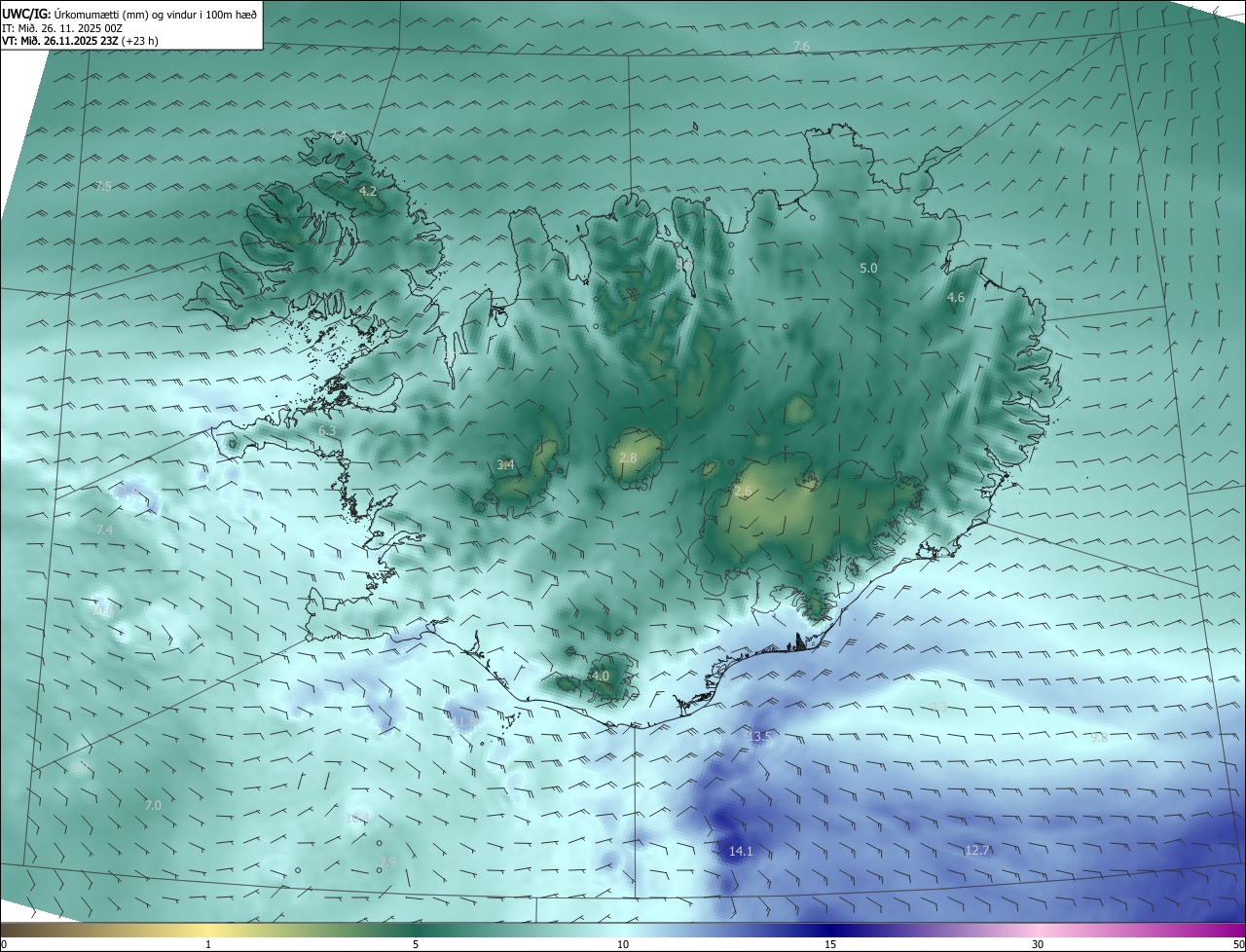Click the 5.0 value in northeast Iceland
Screen dimensions: 1246x952
[x=868, y=268]
